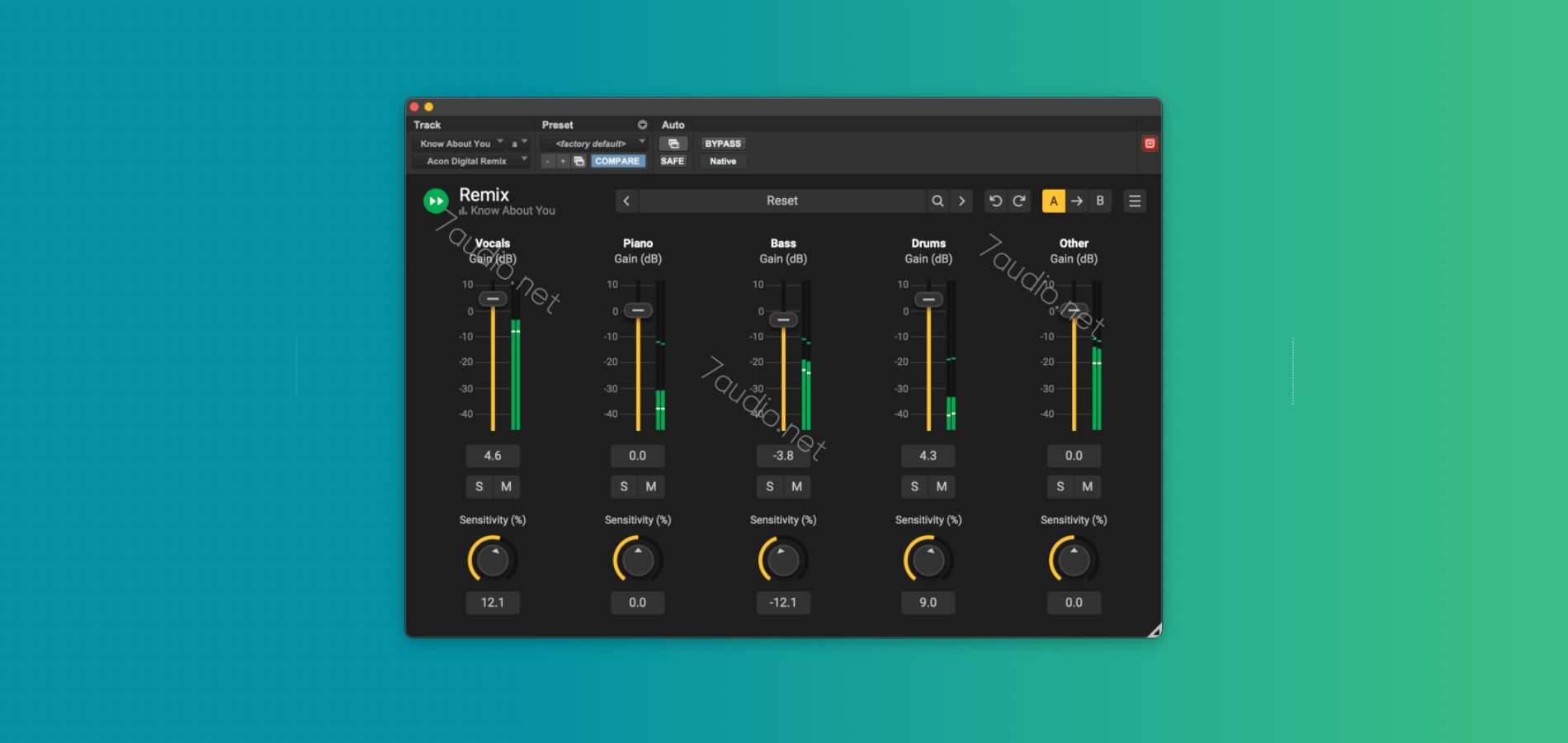Click the Piano stem label

click(x=638, y=244)
